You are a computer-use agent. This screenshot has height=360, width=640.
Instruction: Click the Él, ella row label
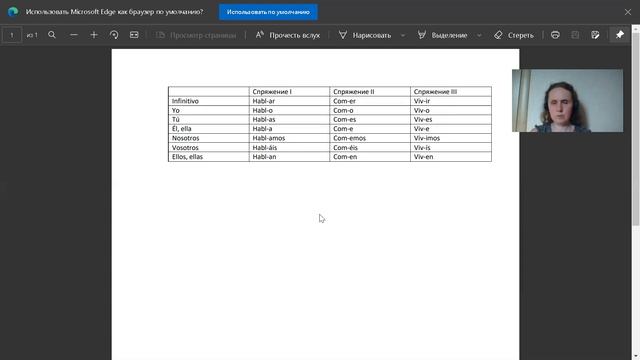click(x=209, y=129)
